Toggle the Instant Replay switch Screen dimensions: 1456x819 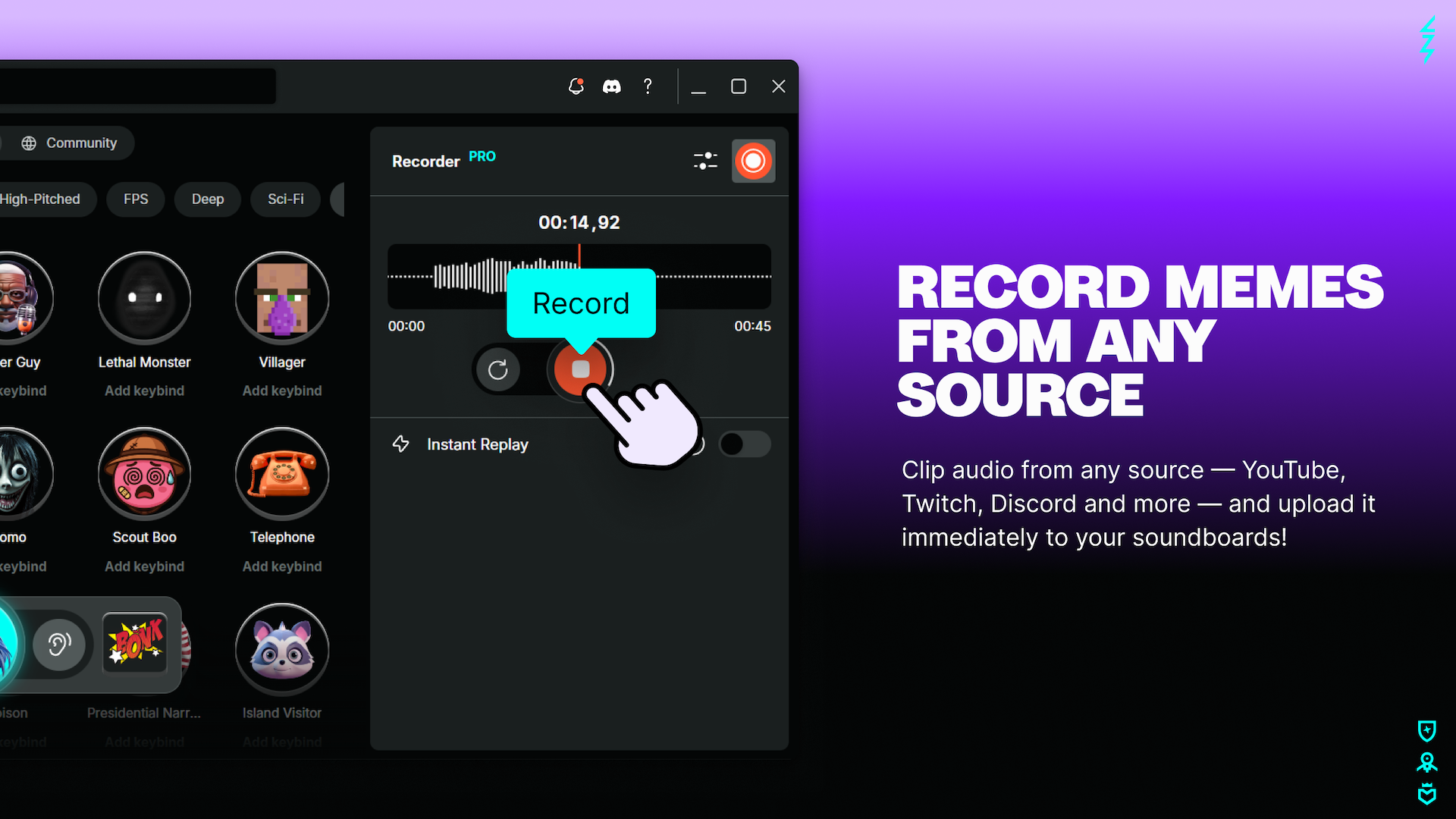(744, 444)
